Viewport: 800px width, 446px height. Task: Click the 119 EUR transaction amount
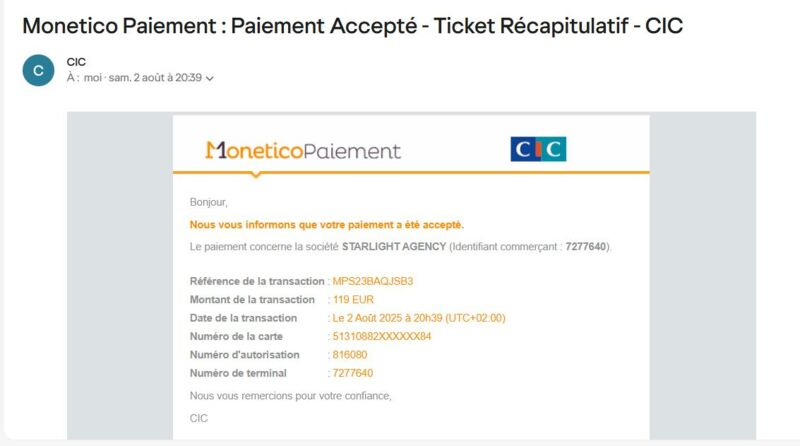(x=353, y=300)
